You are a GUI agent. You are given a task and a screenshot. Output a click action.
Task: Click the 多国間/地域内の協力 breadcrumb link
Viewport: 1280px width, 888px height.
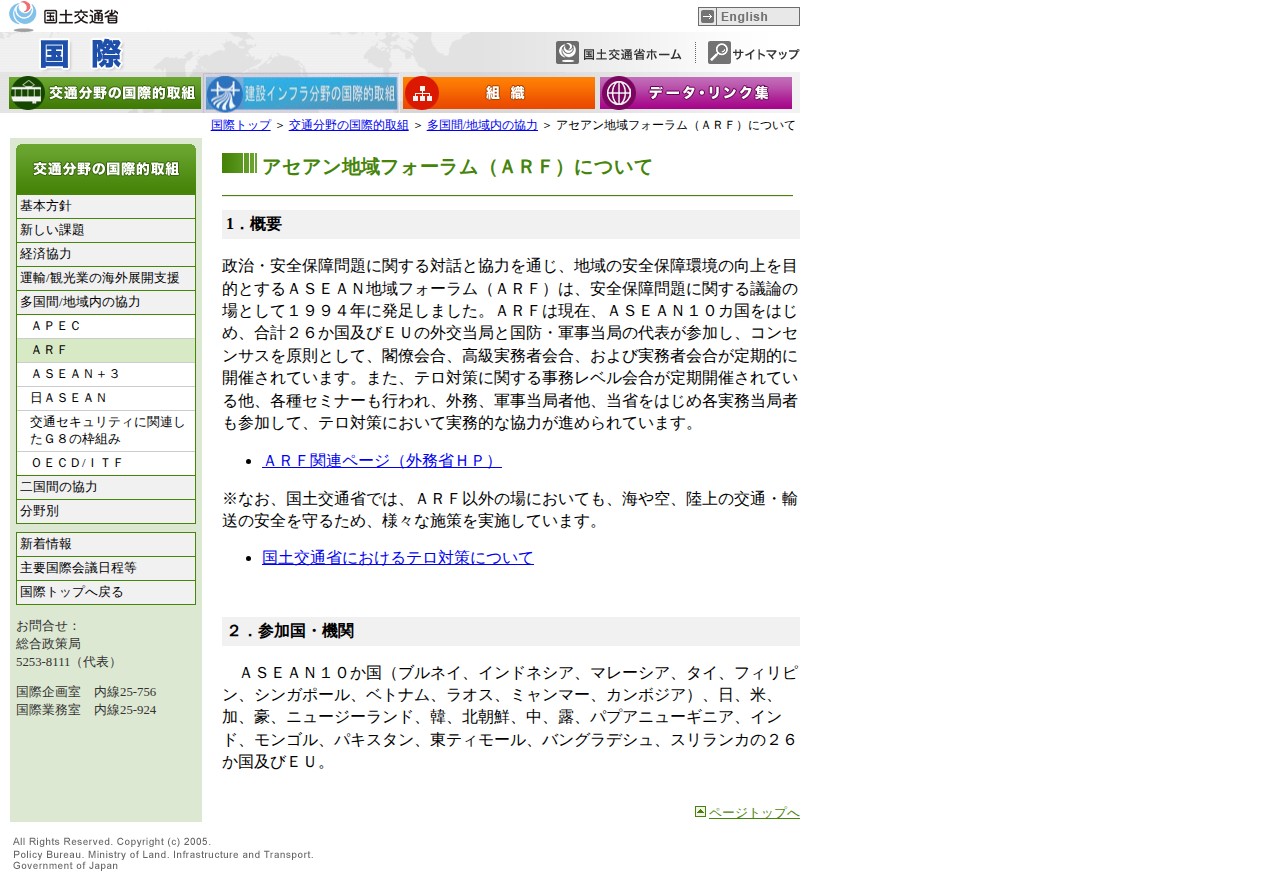point(482,125)
